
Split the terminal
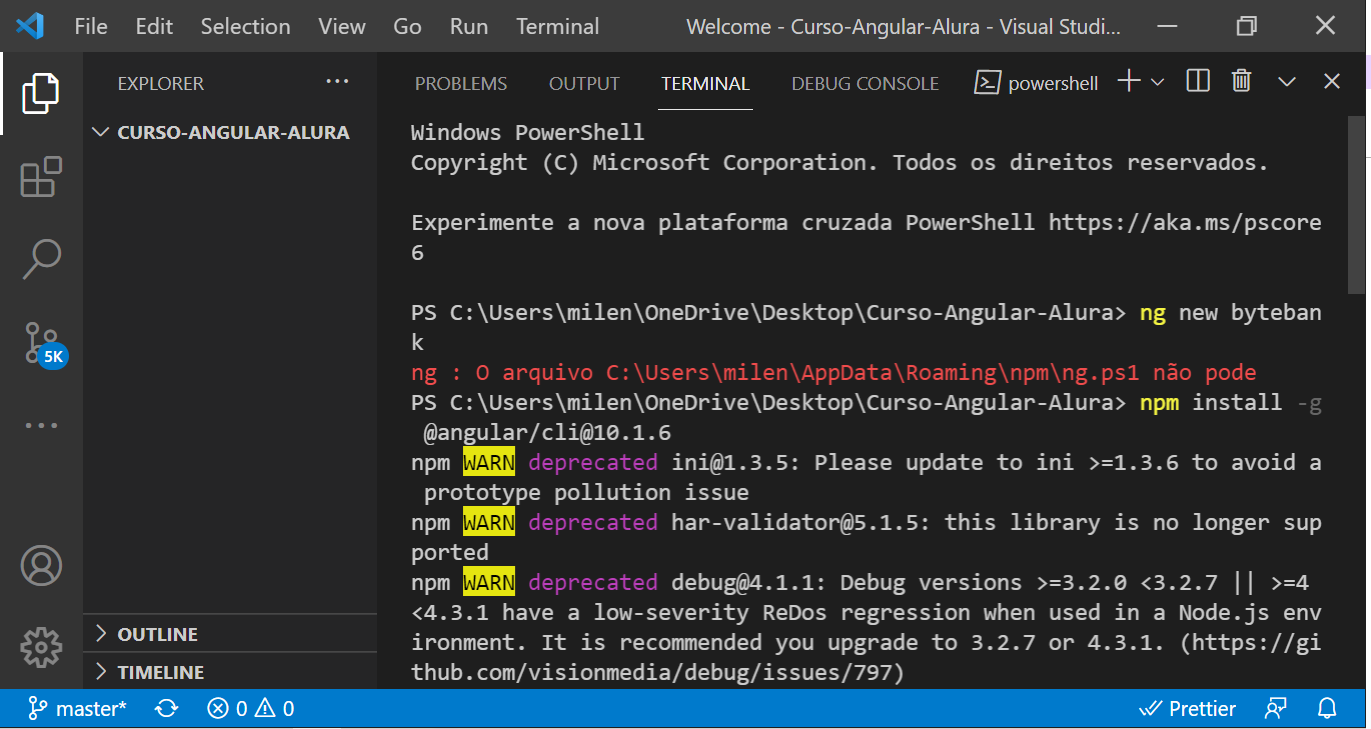click(x=1198, y=82)
